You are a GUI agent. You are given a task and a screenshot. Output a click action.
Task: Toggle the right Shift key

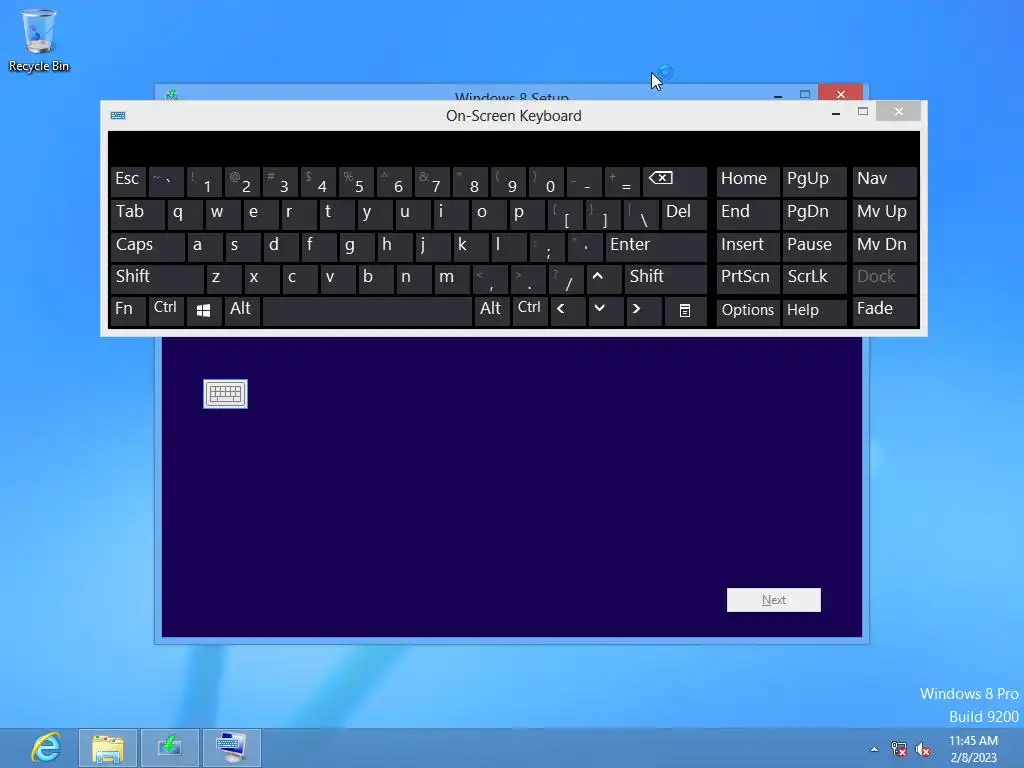pos(665,278)
